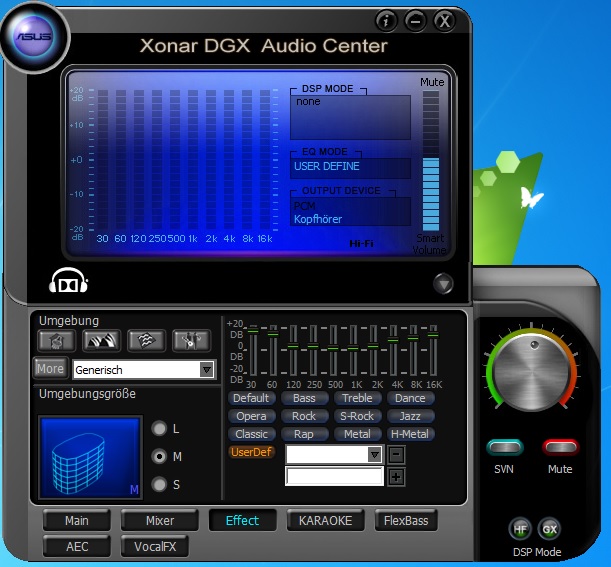This screenshot has width=611, height=567.
Task: Switch to the AEC tab
Action: tap(77, 546)
